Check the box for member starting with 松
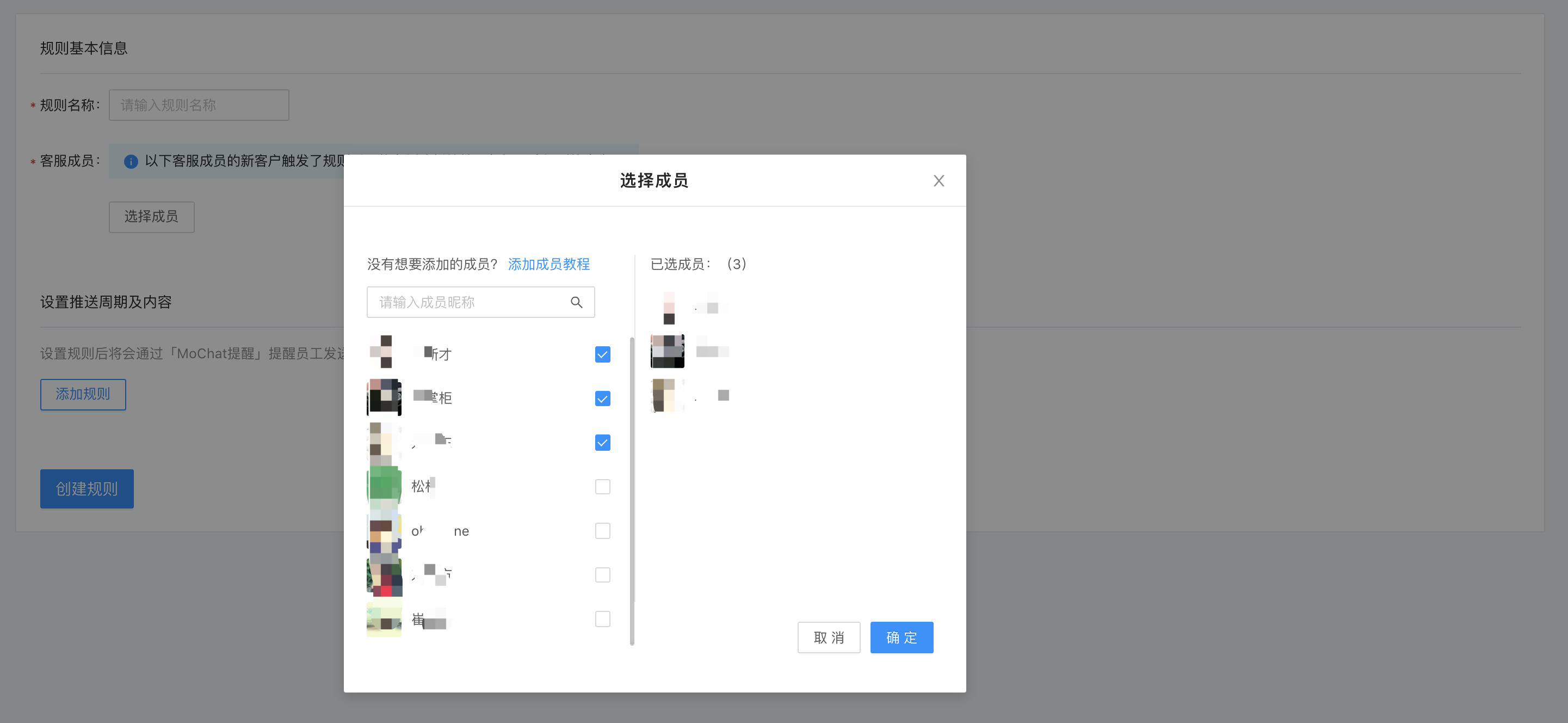Screen dimensions: 1568x723 pyautogui.click(x=602, y=487)
